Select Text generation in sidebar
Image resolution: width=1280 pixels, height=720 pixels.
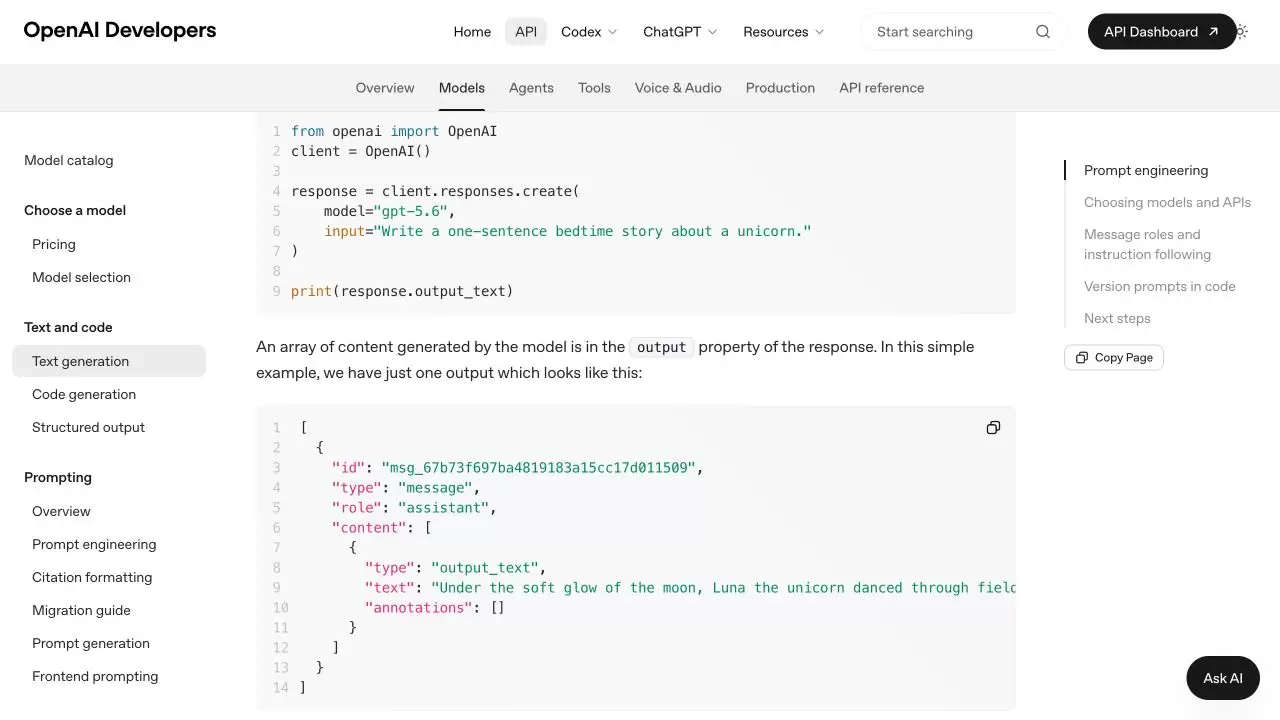[109, 361]
